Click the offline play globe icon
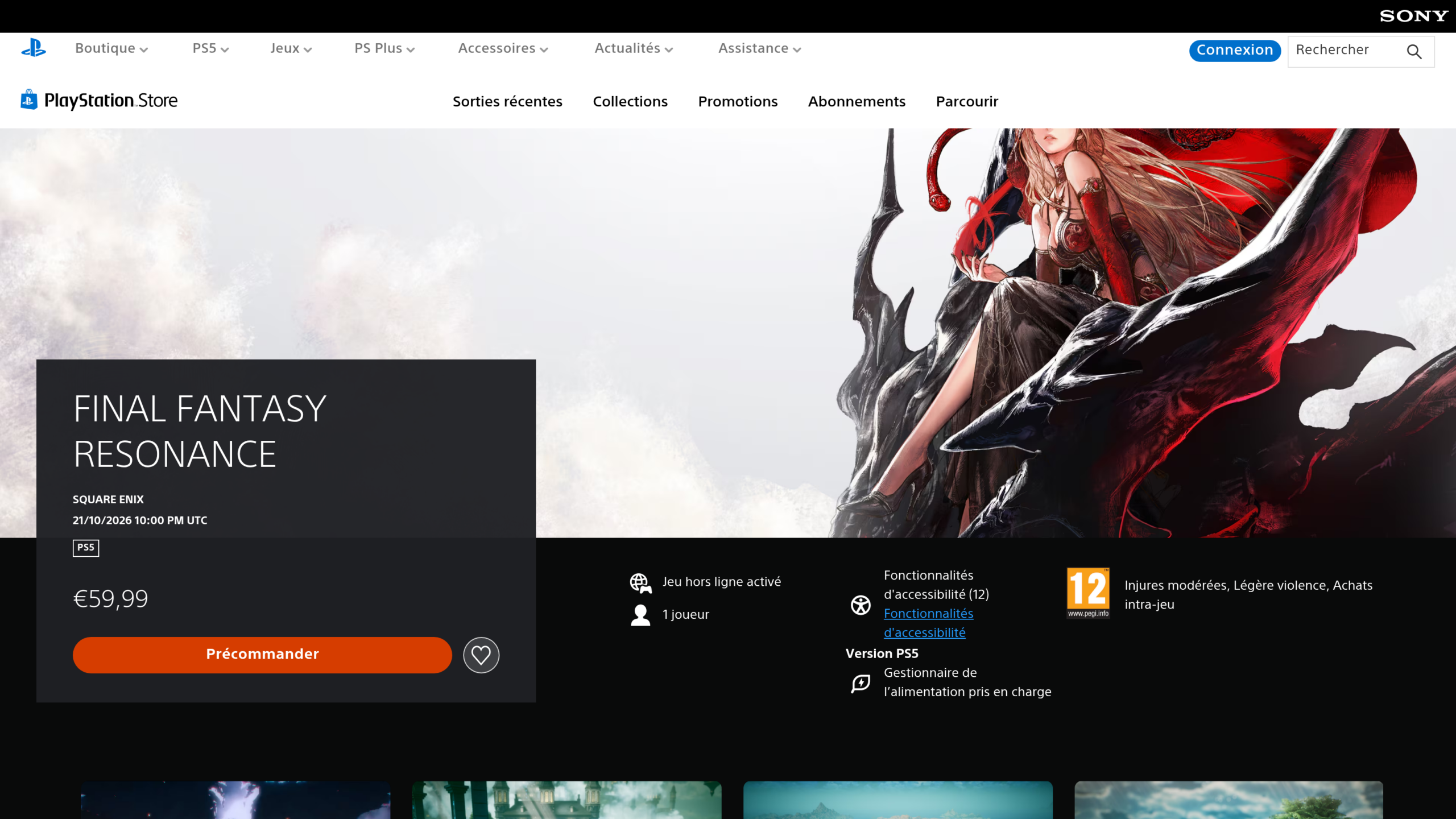Viewport: 1456px width, 819px height. [x=640, y=583]
